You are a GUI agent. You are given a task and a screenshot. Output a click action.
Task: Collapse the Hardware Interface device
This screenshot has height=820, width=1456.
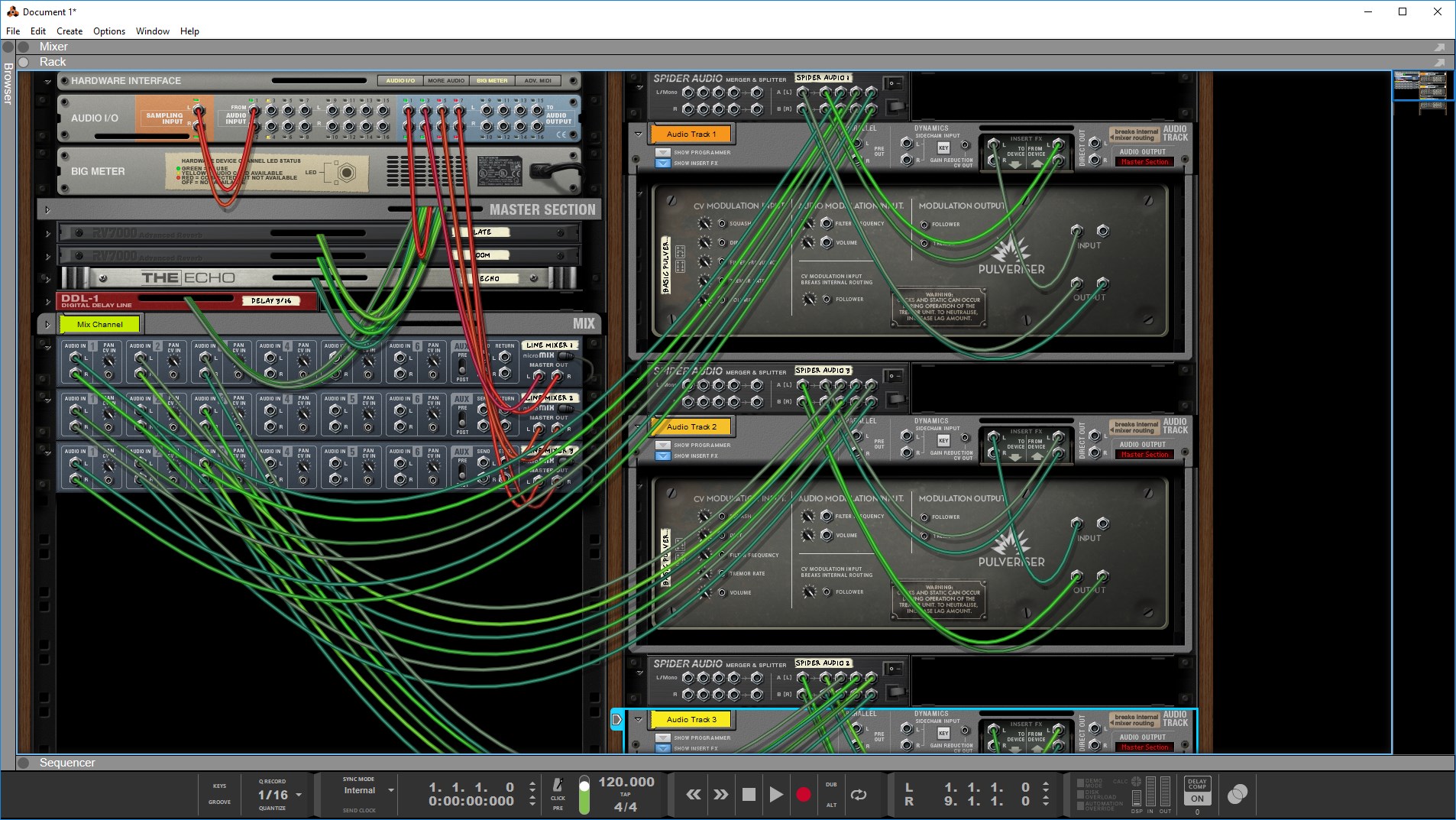[47, 81]
